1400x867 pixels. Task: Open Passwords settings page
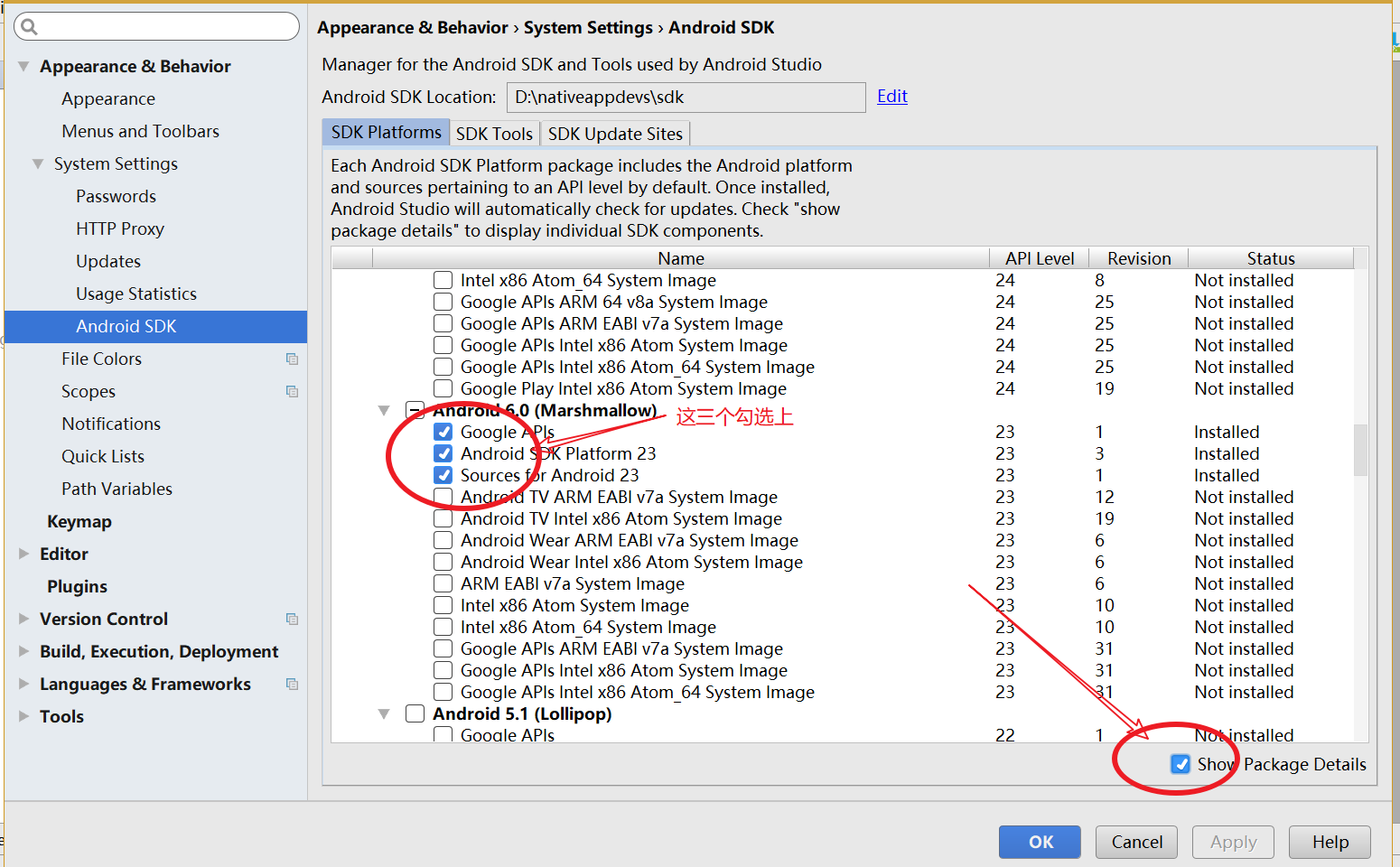116,196
